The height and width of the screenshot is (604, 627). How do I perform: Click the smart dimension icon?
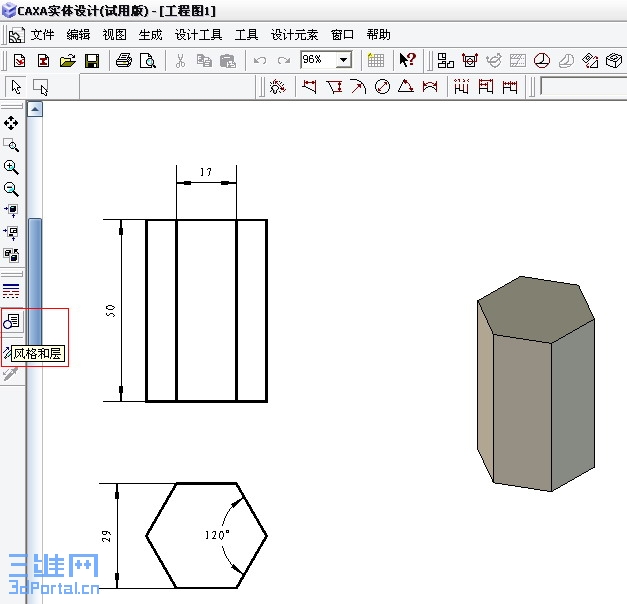coord(278,86)
